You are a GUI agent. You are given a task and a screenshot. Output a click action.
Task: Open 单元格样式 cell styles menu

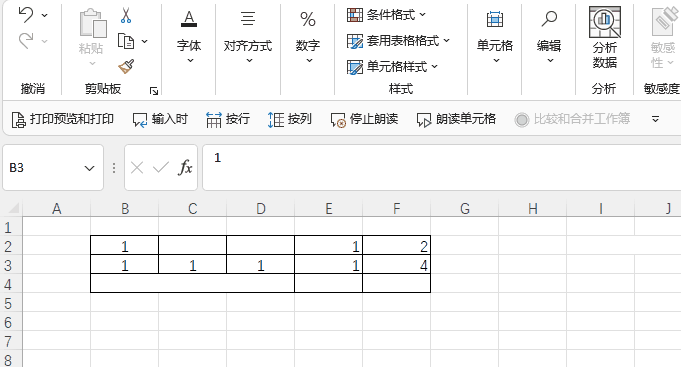pos(392,67)
